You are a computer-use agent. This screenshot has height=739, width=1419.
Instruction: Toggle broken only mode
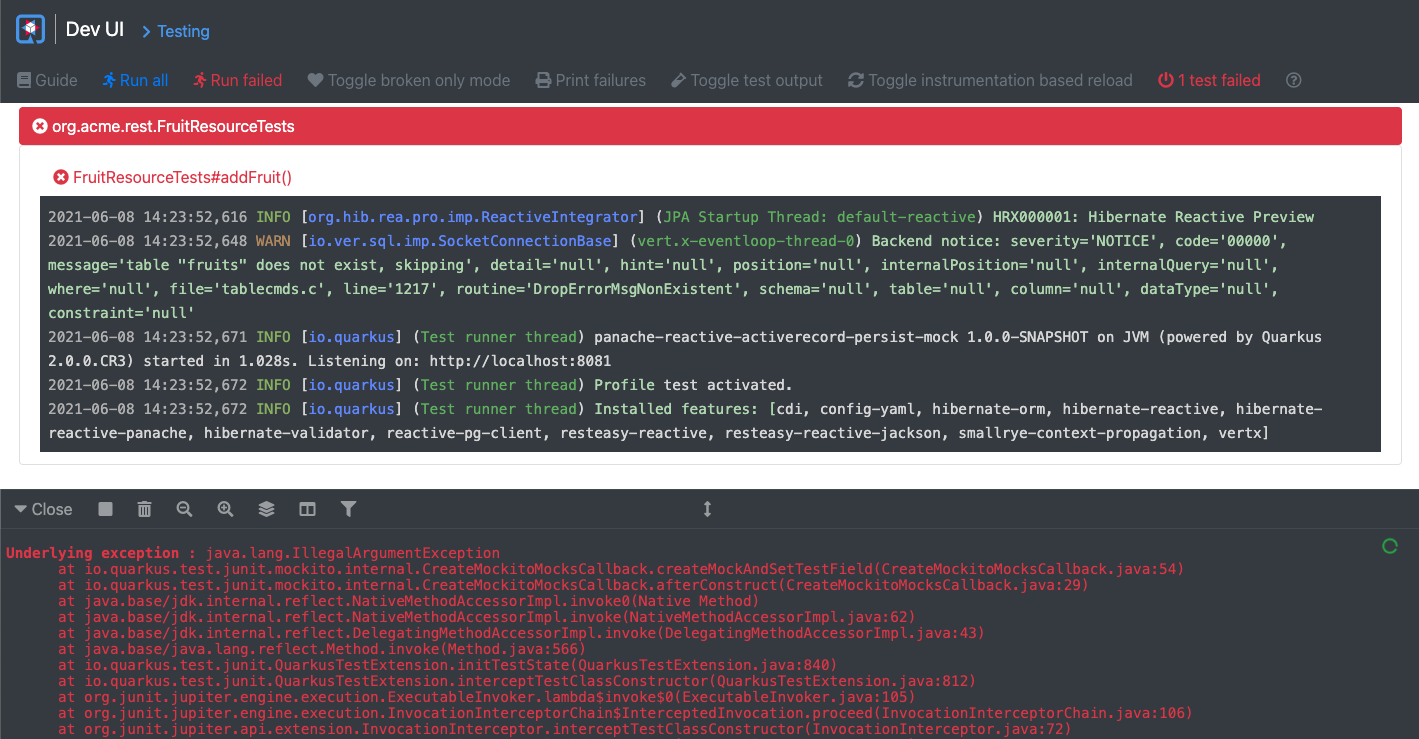[x=408, y=80]
